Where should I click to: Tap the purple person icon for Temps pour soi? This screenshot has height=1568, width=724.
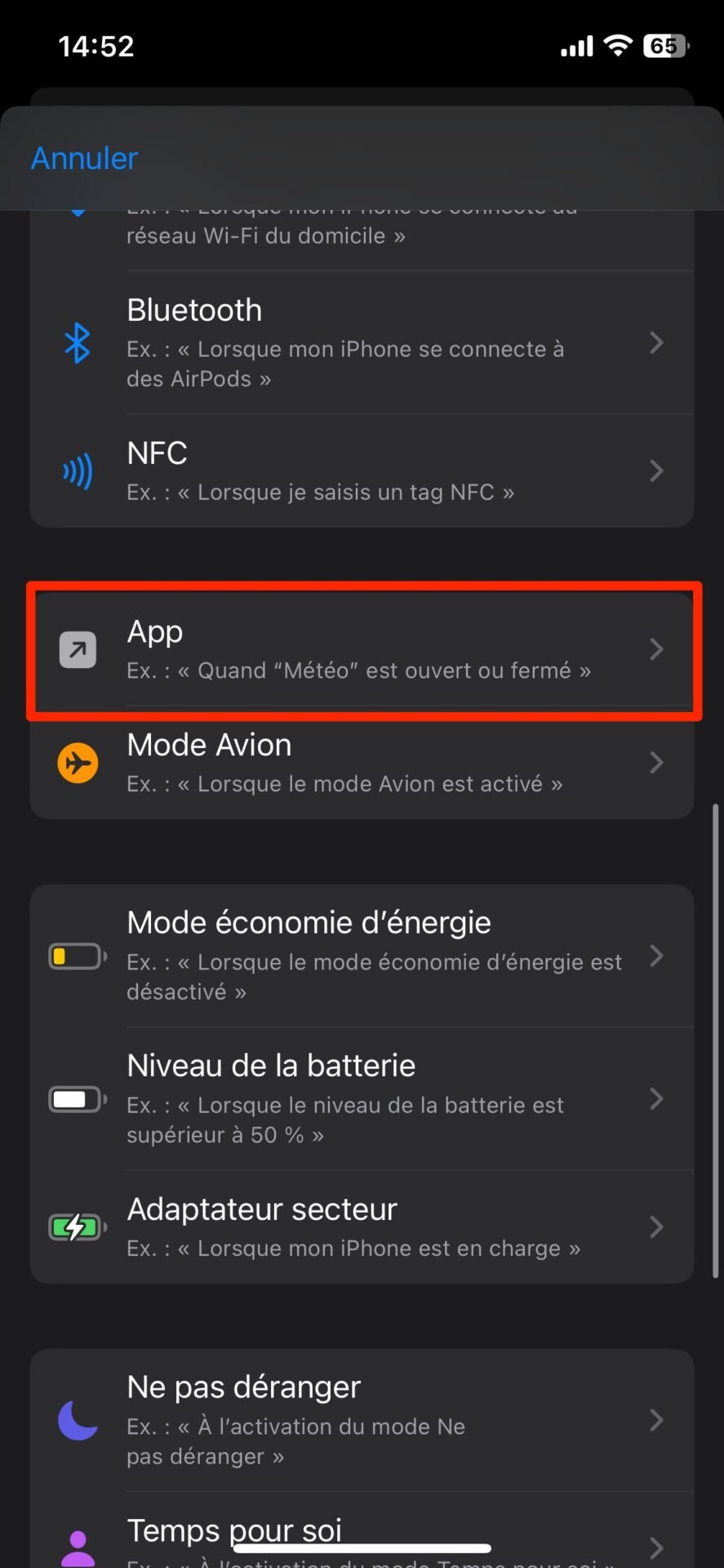coord(78,1548)
